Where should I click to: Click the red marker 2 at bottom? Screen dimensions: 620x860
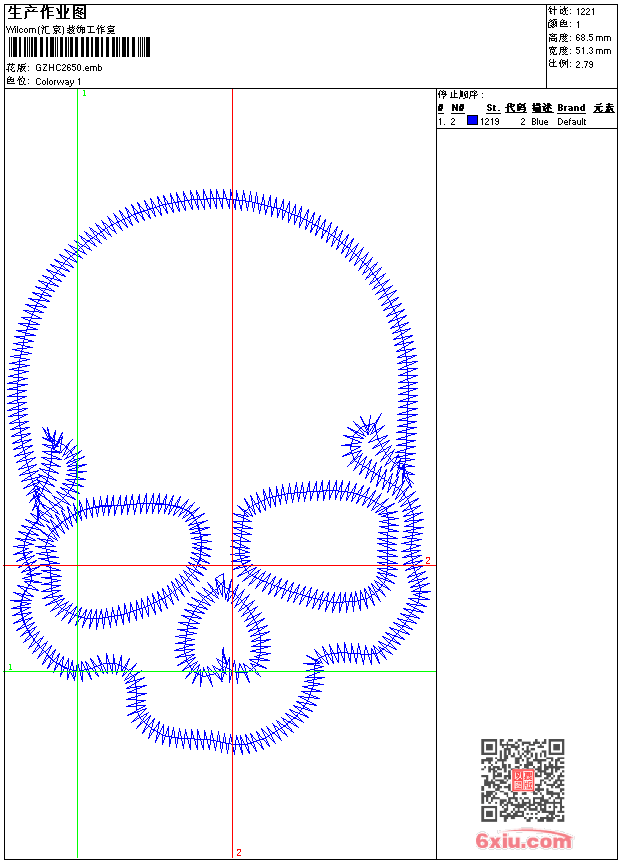pyautogui.click(x=238, y=852)
